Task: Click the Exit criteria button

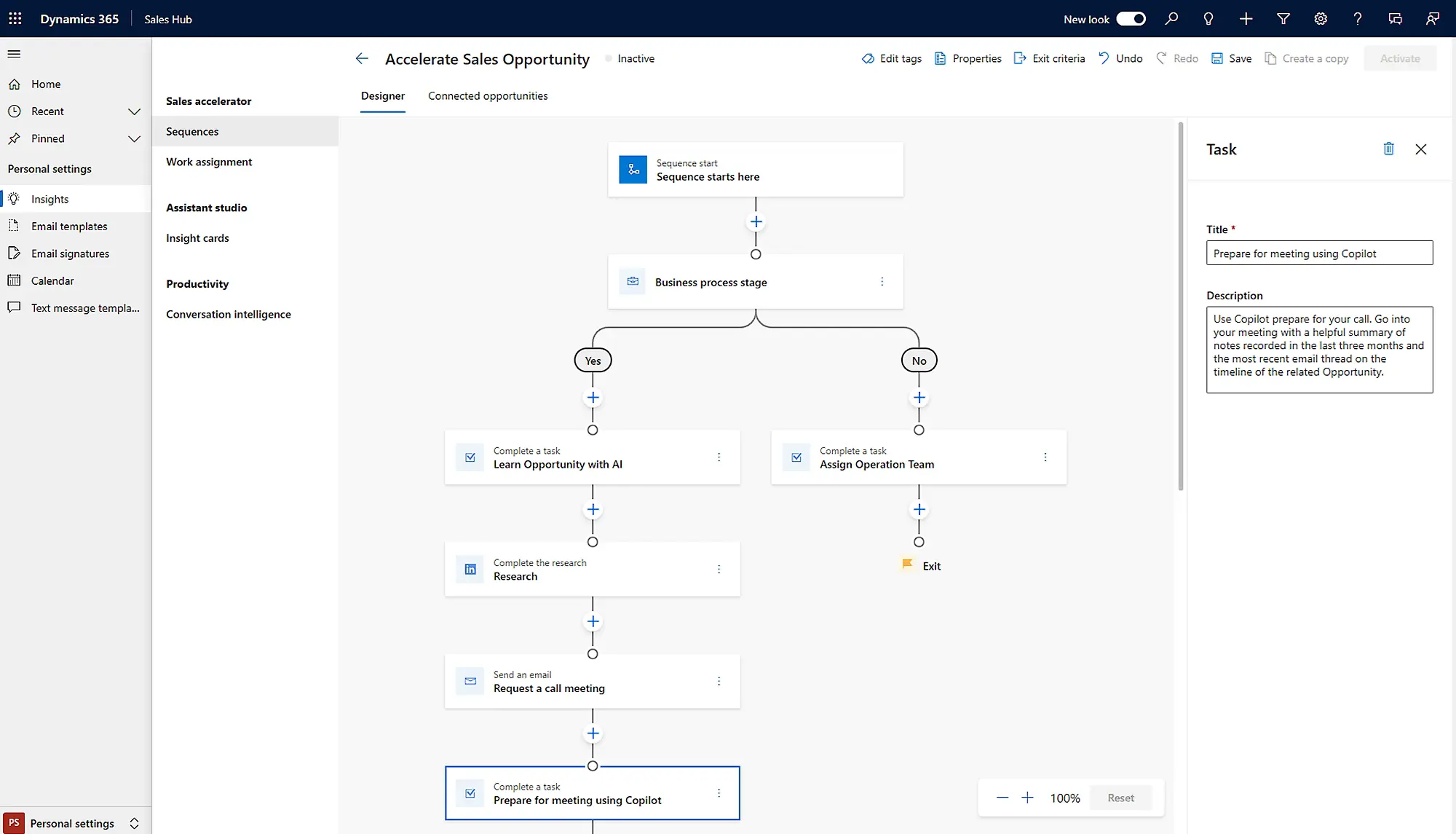Action: [x=1049, y=59]
